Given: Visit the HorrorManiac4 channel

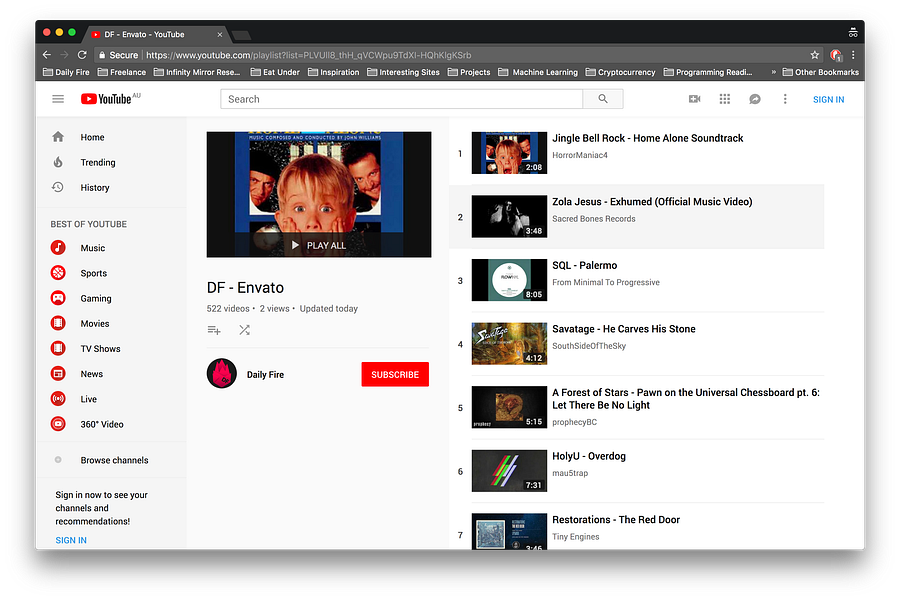Looking at the screenshot, I should click(x=580, y=155).
